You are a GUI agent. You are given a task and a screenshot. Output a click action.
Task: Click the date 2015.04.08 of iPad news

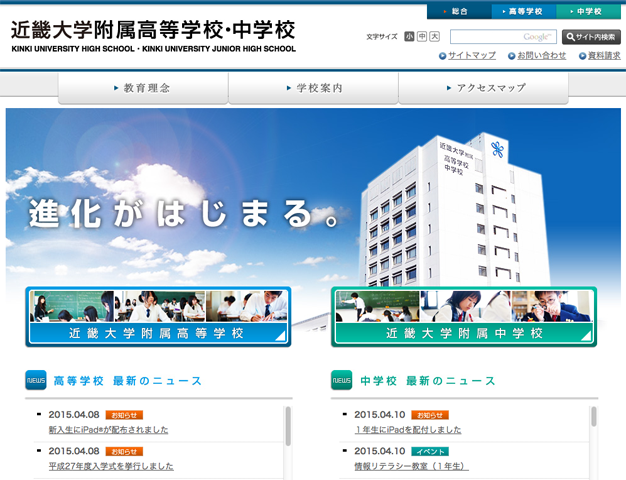pyautogui.click(x=74, y=415)
